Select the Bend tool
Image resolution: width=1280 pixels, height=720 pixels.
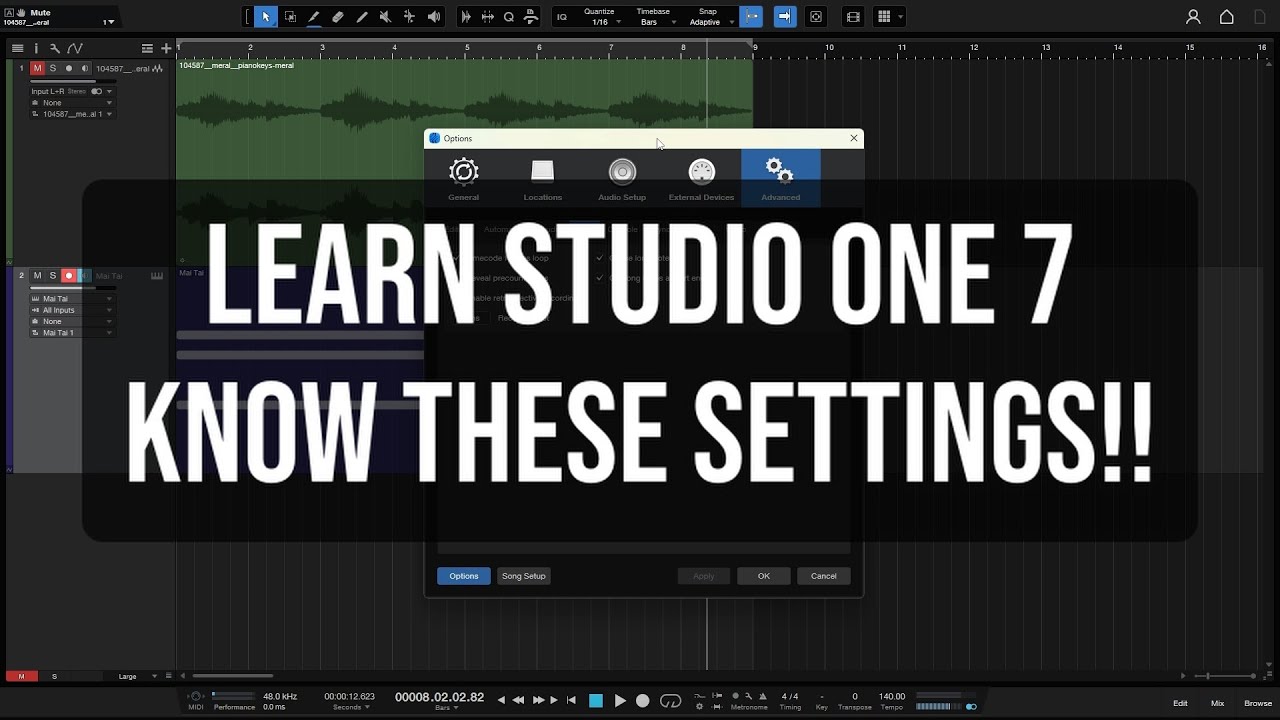tap(410, 17)
